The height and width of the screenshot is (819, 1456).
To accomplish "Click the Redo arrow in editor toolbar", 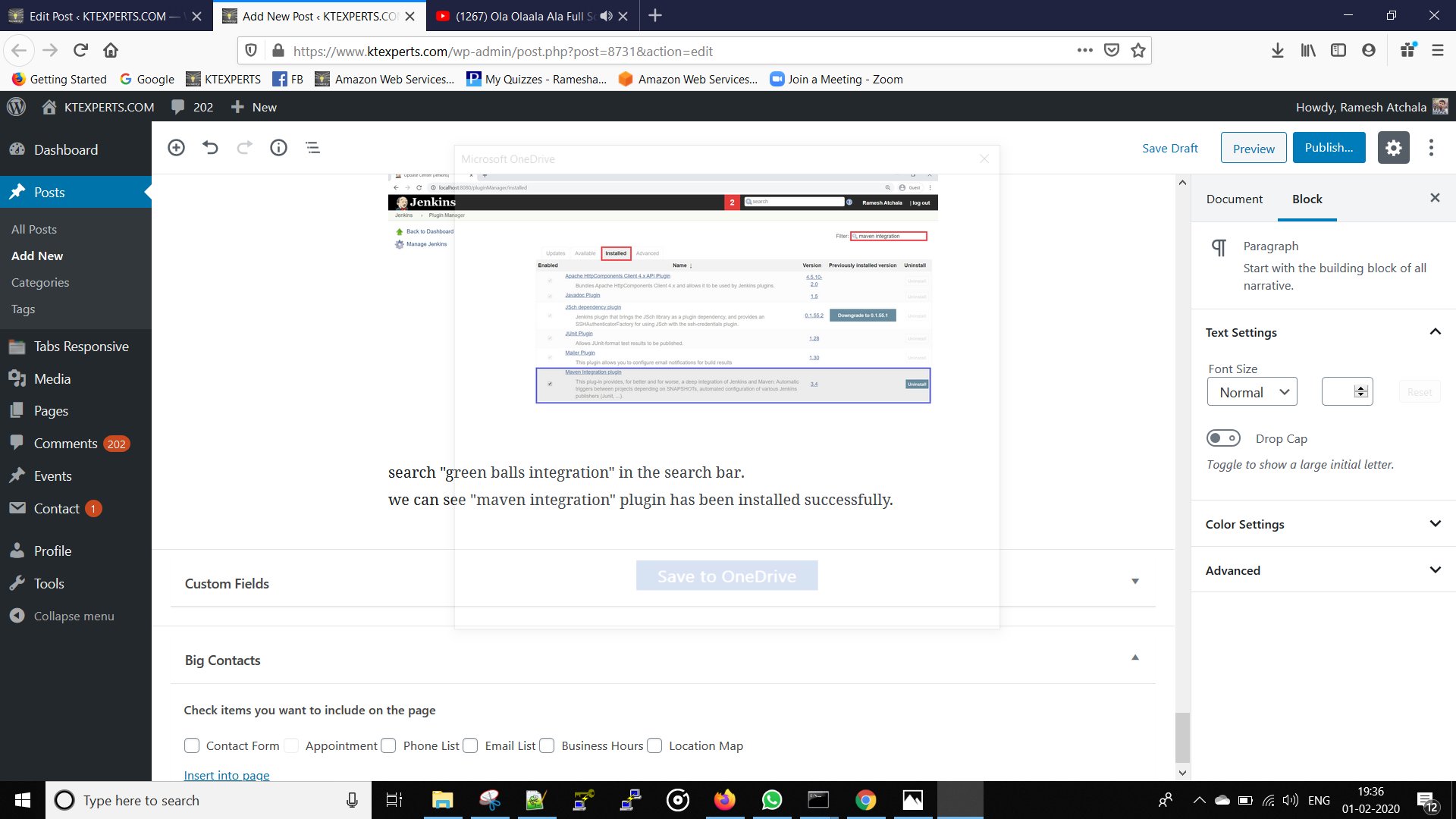I will [x=244, y=147].
